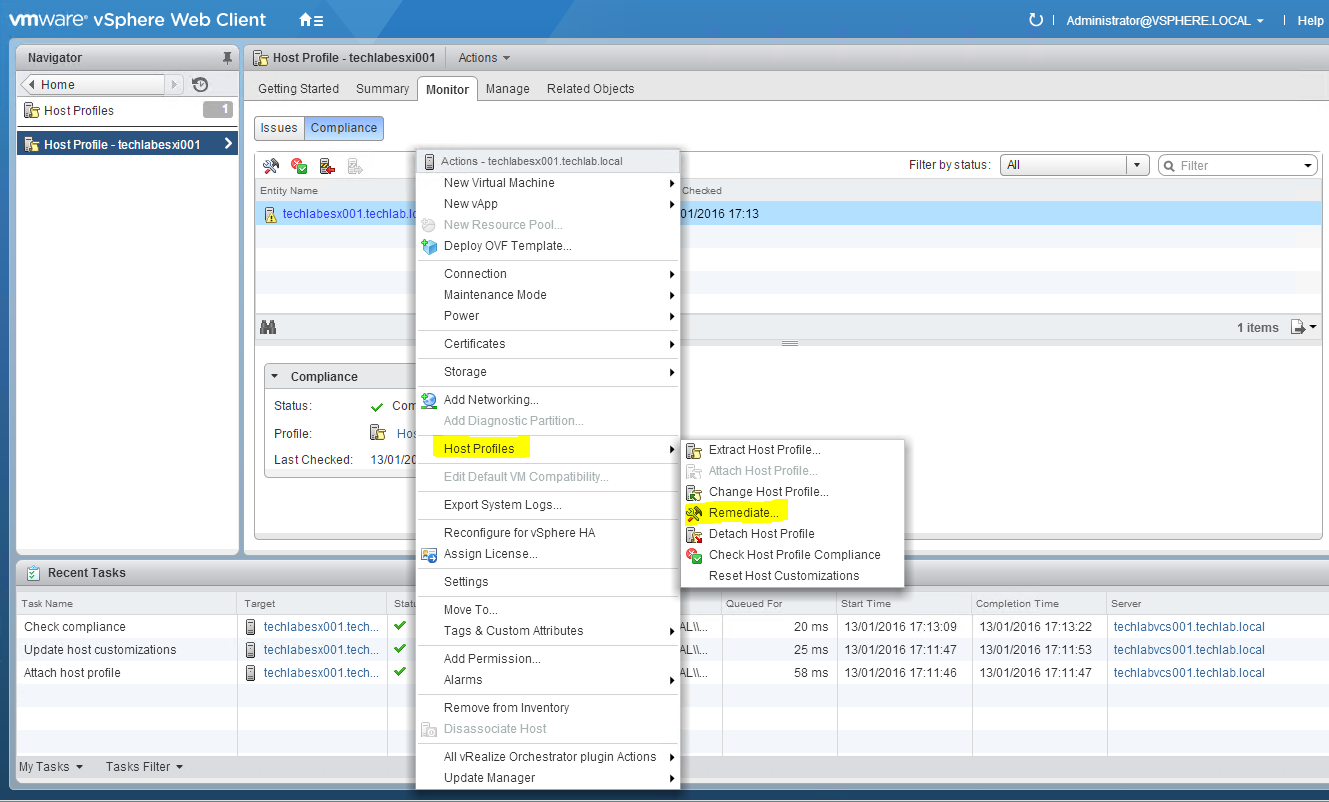Viewport: 1329px width, 802px height.
Task: Toggle the Issues sub-tab
Action: (x=279, y=128)
